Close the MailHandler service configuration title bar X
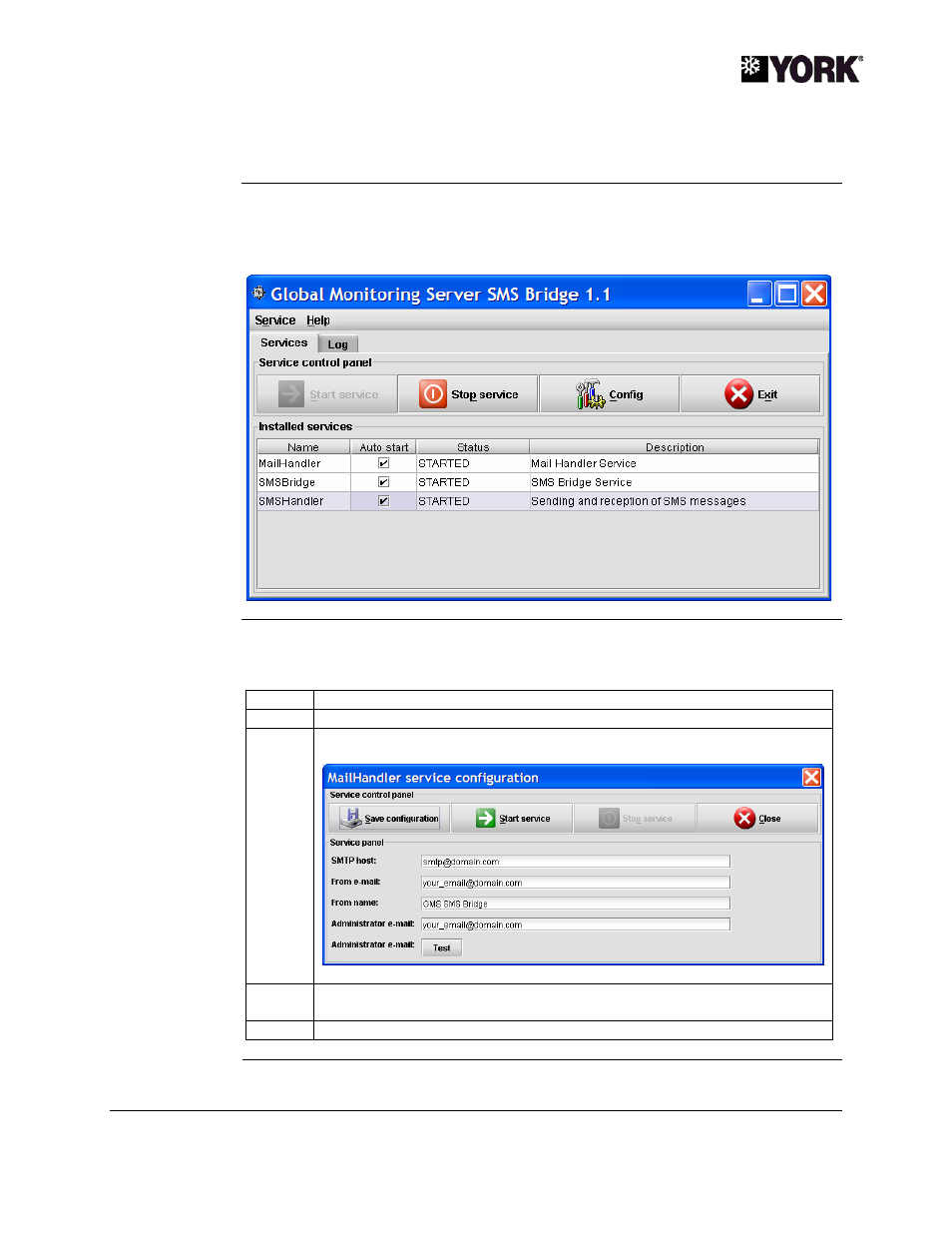The width and height of the screenshot is (952, 1233). [x=811, y=777]
